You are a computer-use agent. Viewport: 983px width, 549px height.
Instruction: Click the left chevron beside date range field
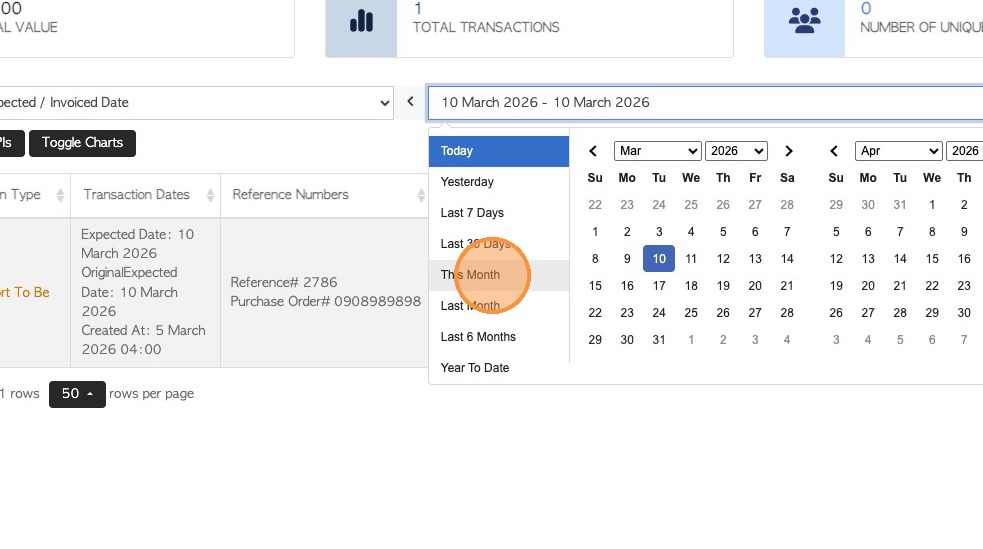410,102
